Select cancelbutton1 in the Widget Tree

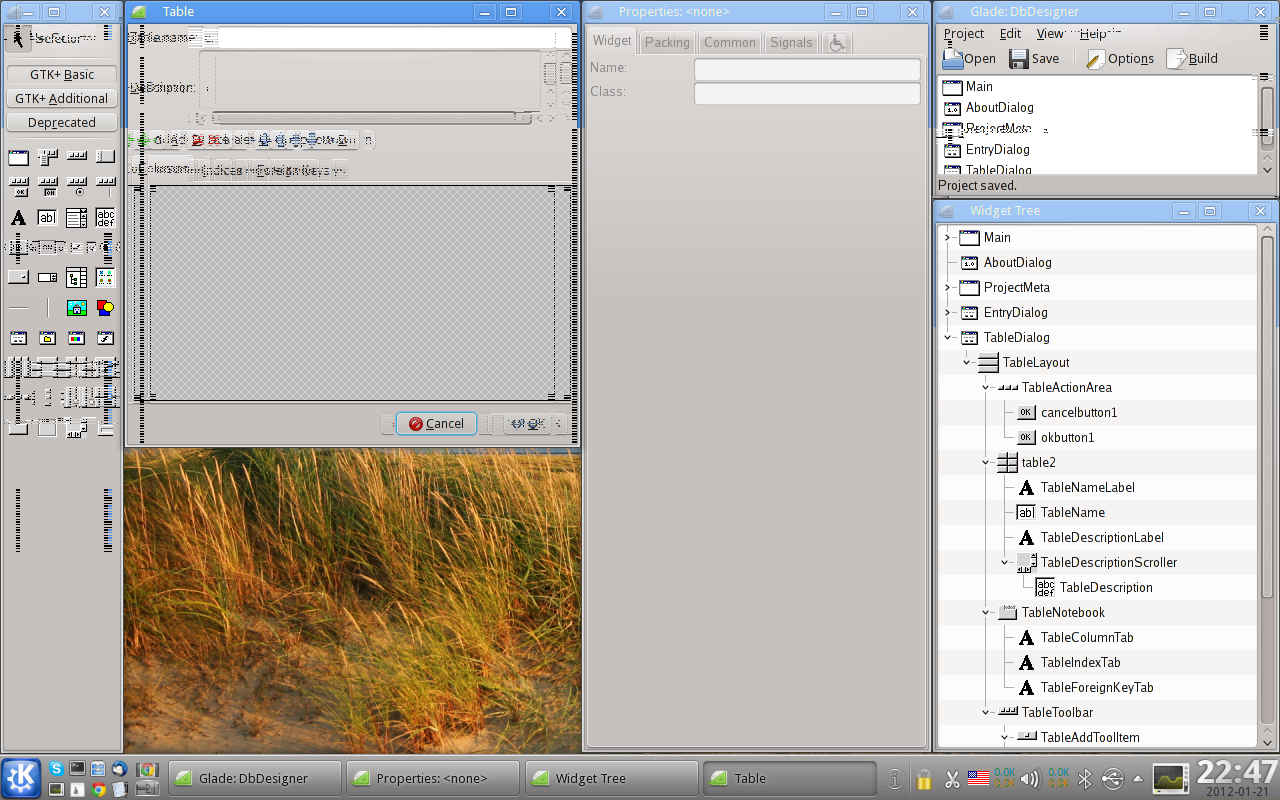click(x=1078, y=413)
